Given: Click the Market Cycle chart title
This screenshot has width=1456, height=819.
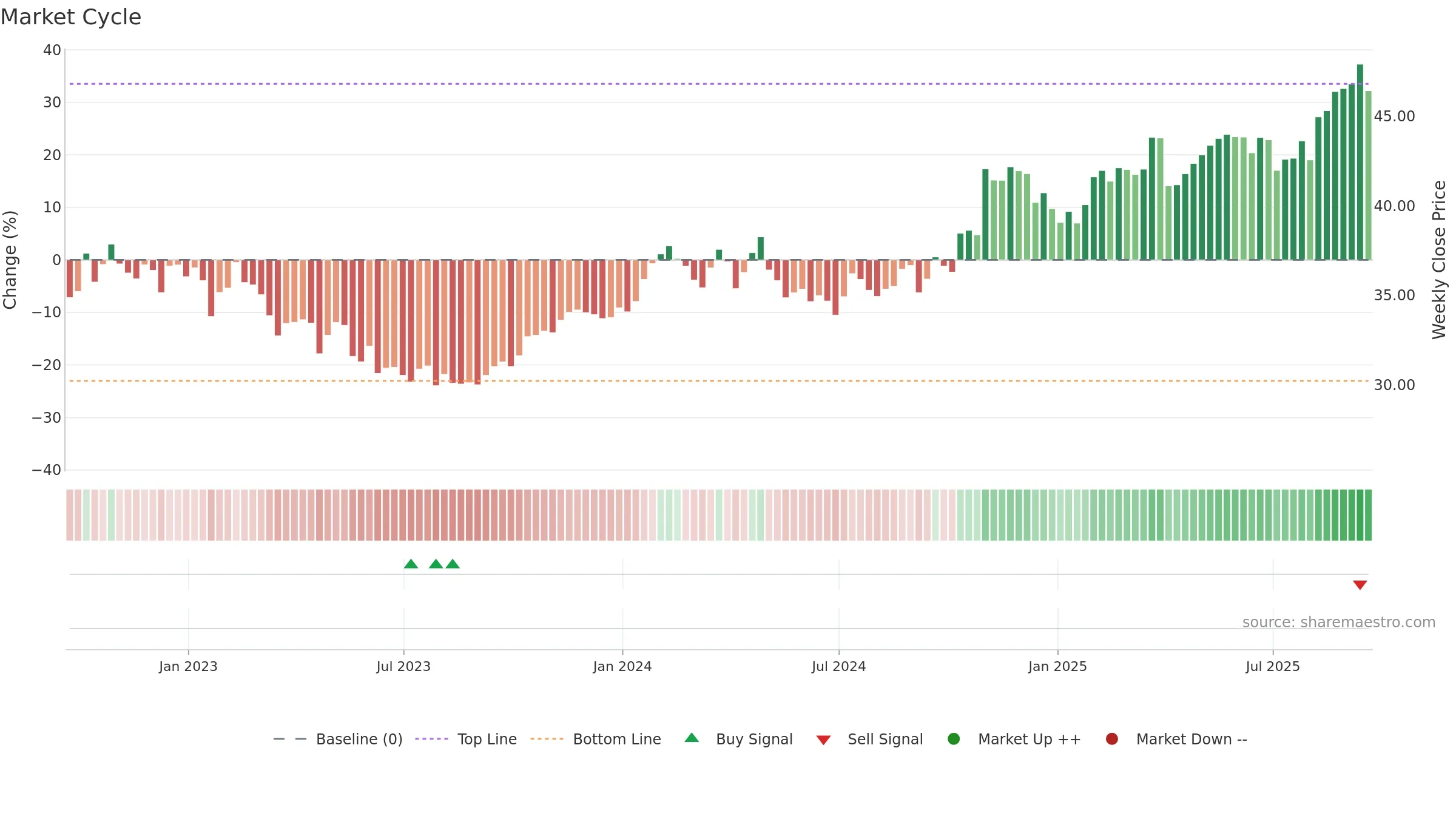Looking at the screenshot, I should pos(71,17).
